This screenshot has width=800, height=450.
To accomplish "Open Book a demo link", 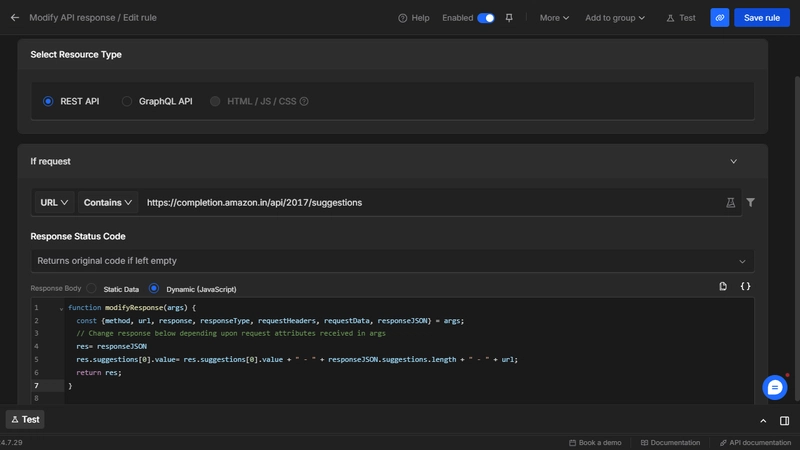I will [x=595, y=442].
